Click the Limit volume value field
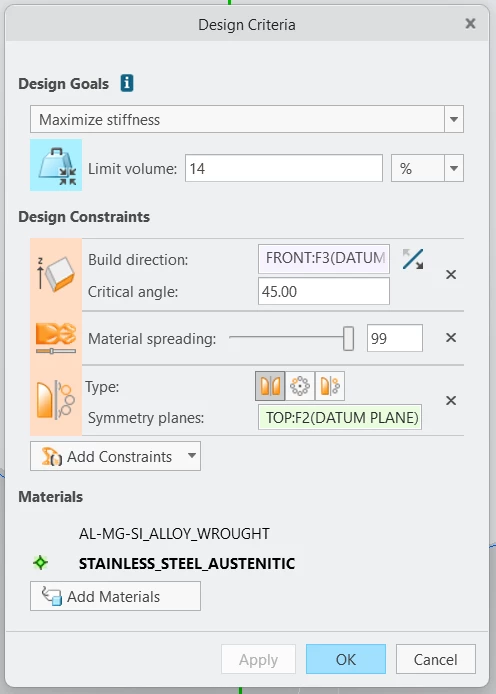This screenshot has width=496, height=694. [x=284, y=168]
